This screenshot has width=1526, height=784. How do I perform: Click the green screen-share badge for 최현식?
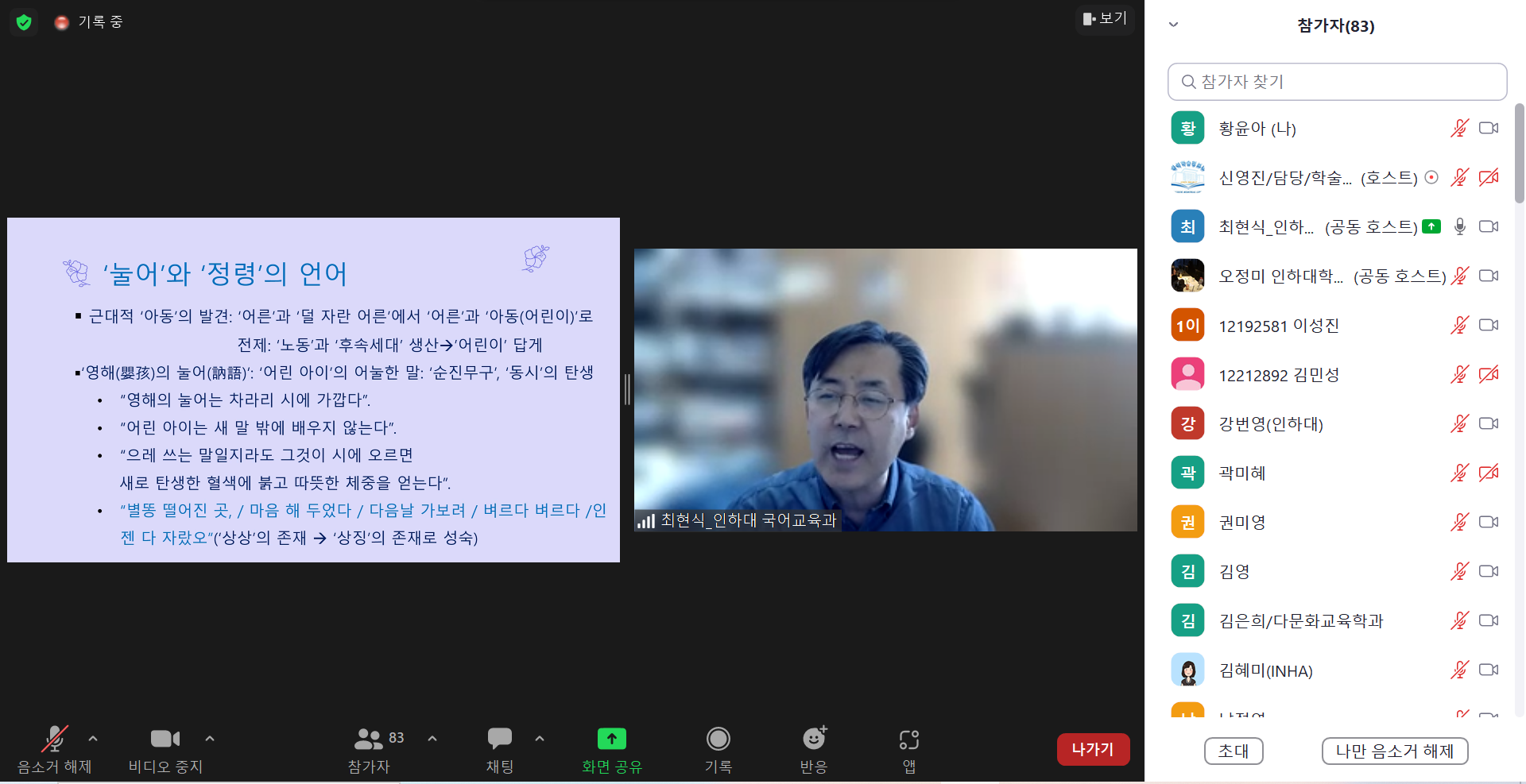coord(1431,226)
